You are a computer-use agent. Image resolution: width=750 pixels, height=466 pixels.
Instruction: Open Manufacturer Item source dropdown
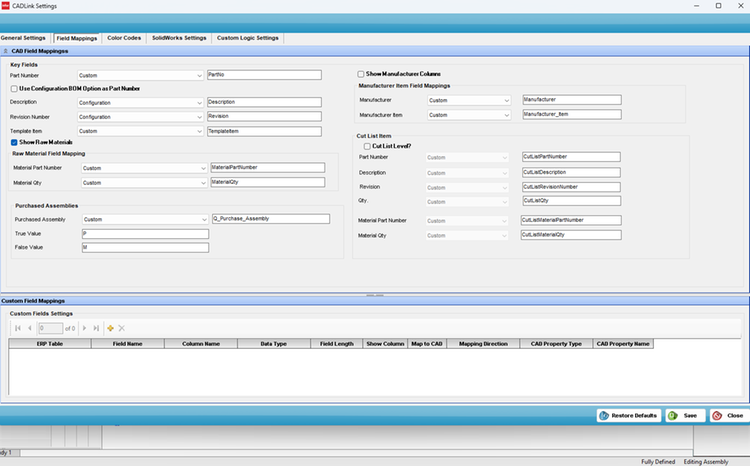(469, 115)
